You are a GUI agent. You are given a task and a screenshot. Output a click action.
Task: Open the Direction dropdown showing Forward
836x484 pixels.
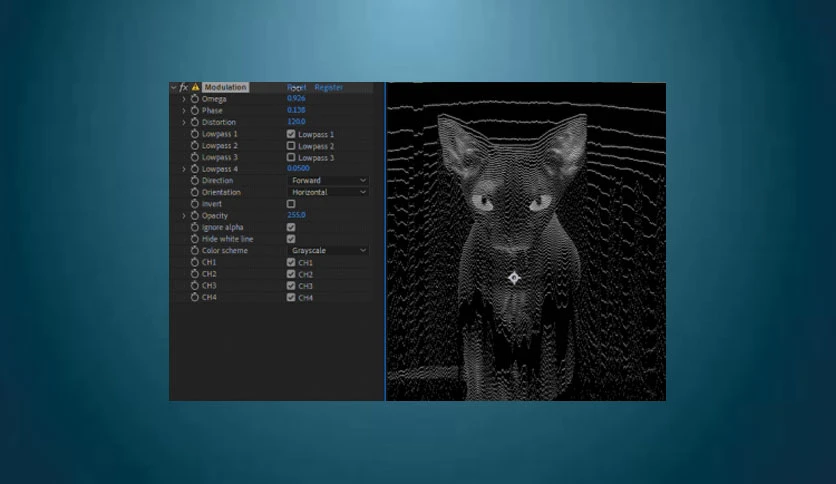(x=328, y=181)
